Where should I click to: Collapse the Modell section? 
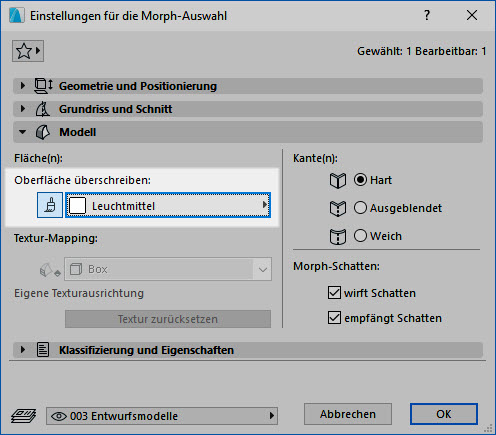pyautogui.click(x=22, y=132)
